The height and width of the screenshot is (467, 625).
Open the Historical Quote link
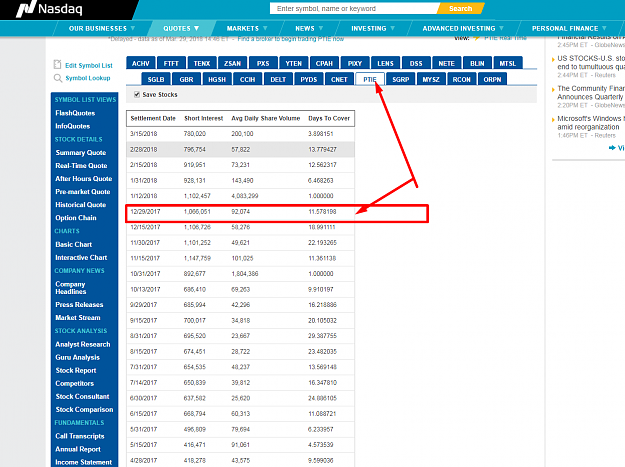[x=81, y=205]
